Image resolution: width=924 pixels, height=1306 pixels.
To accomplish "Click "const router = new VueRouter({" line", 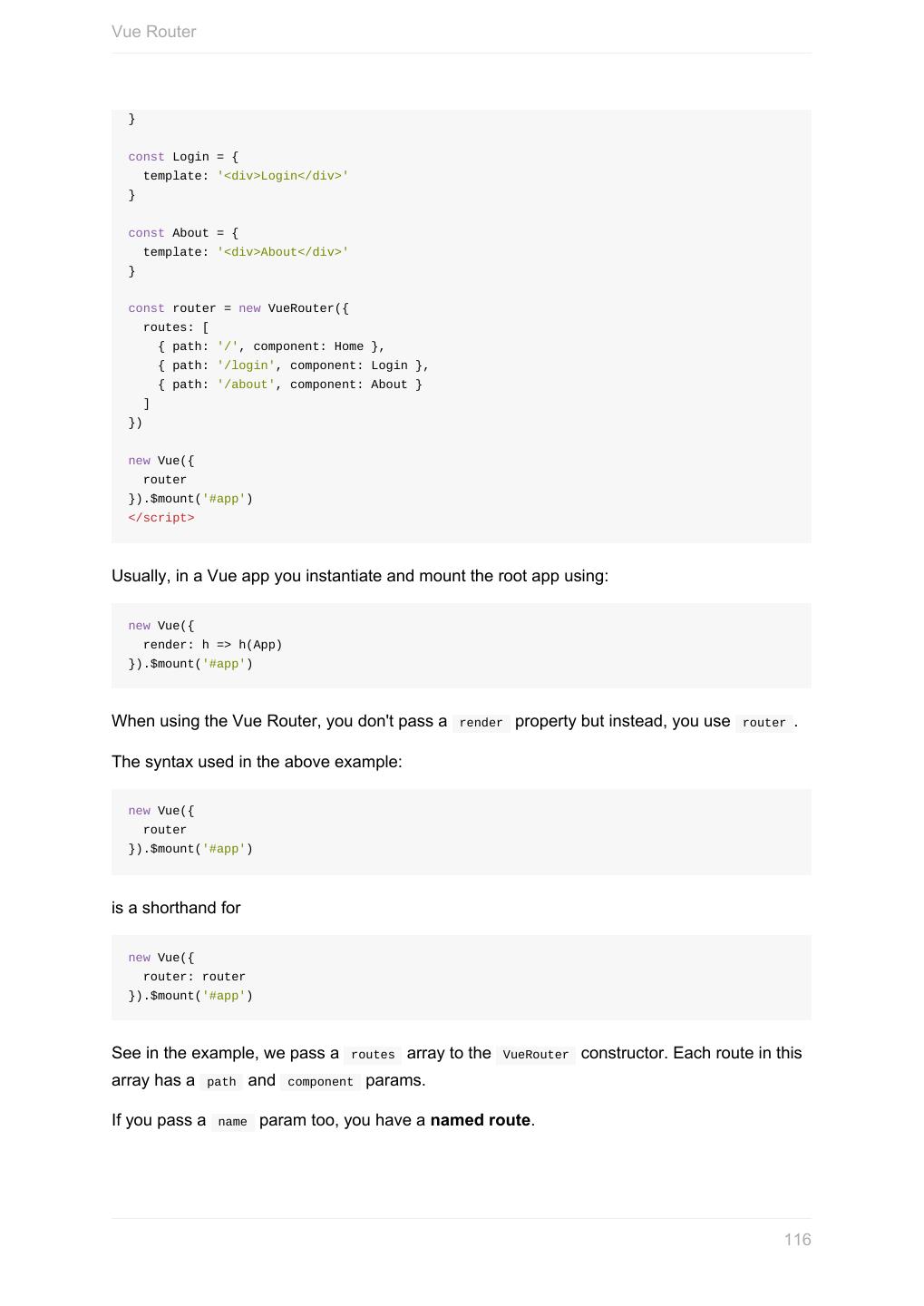I will [238, 308].
